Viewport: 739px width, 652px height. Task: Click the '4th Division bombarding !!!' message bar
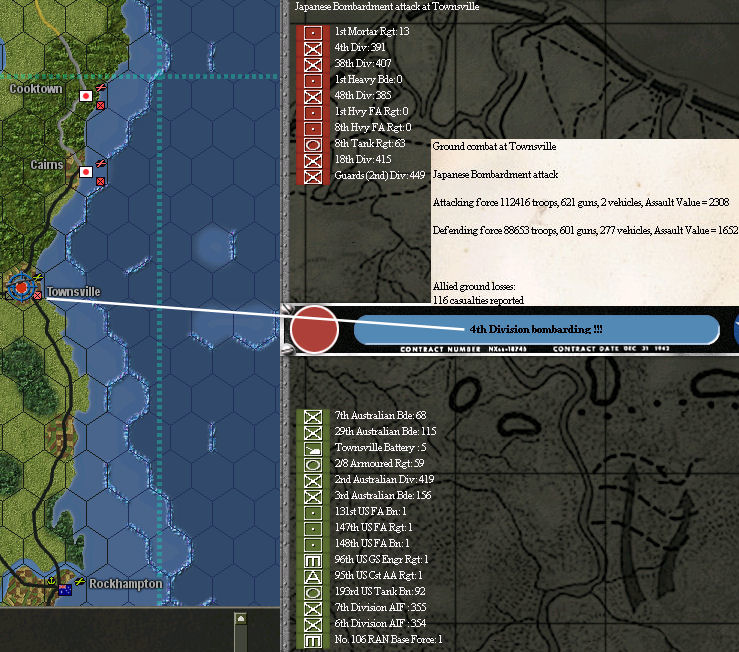536,329
